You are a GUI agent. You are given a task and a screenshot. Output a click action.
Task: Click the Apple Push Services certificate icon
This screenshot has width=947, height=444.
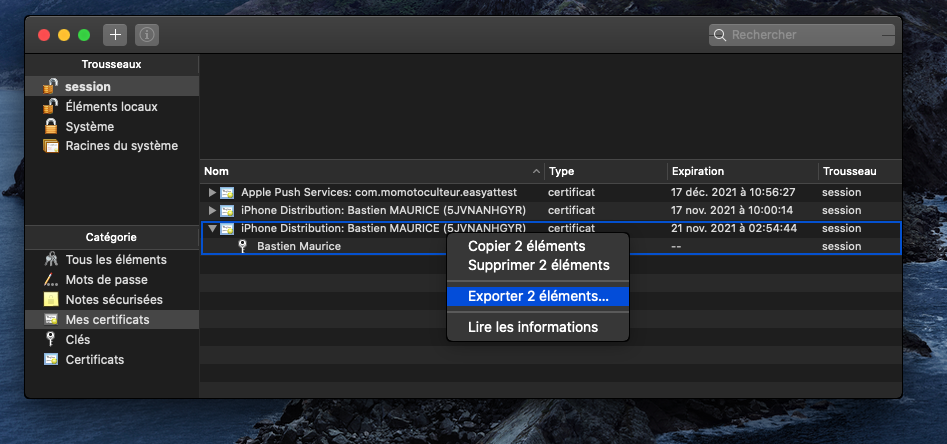[x=227, y=193]
